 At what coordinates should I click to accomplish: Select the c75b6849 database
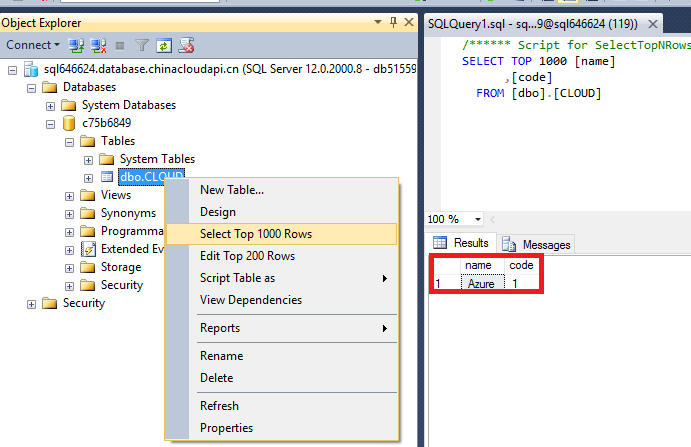[x=106, y=123]
